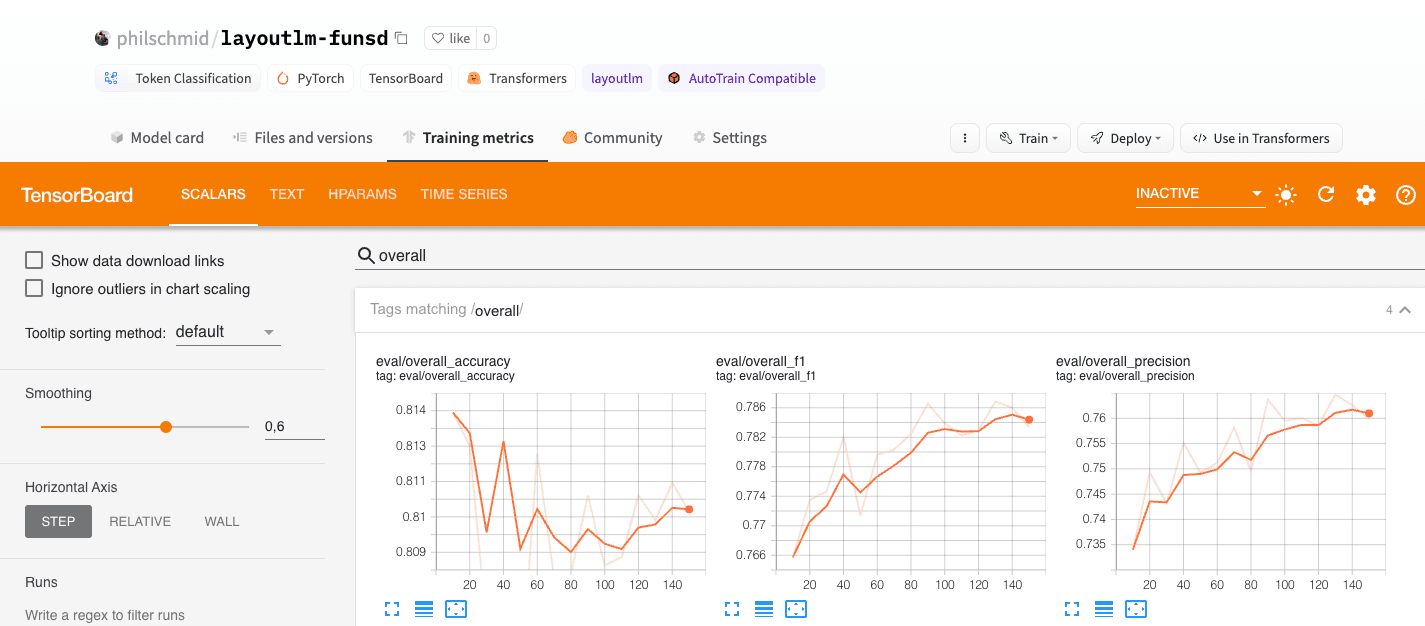Toggle y-axis log scale for eval/overall_accuracy
Image resolution: width=1425 pixels, height=626 pixels.
424,608
